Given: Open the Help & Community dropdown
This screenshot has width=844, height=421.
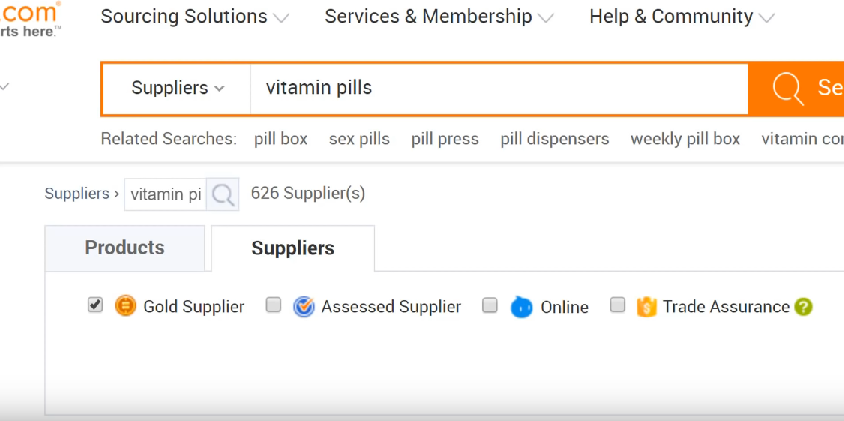Looking at the screenshot, I should click(681, 17).
